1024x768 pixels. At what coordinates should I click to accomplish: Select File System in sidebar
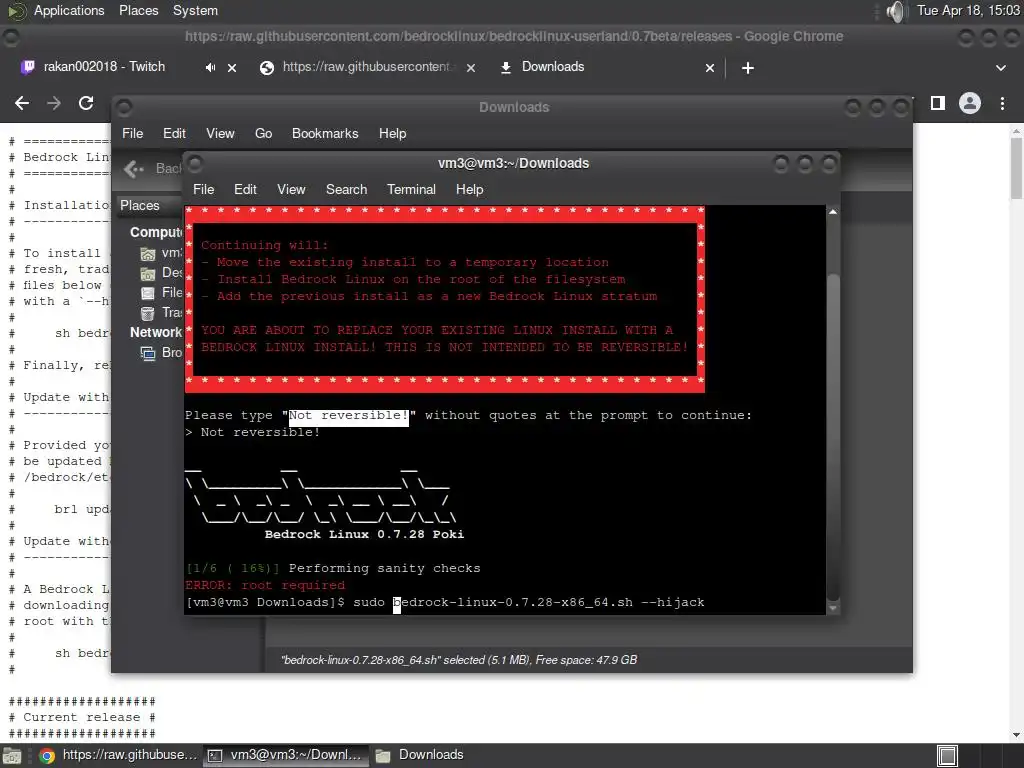[163, 293]
